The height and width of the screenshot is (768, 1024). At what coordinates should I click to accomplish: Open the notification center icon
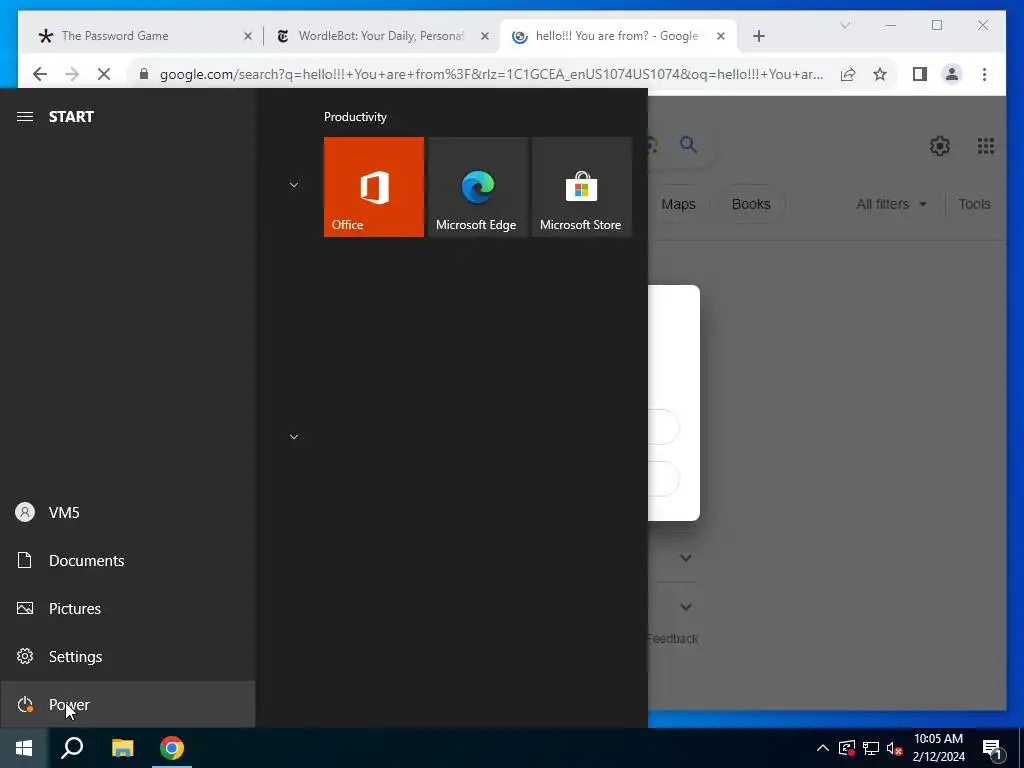point(992,749)
